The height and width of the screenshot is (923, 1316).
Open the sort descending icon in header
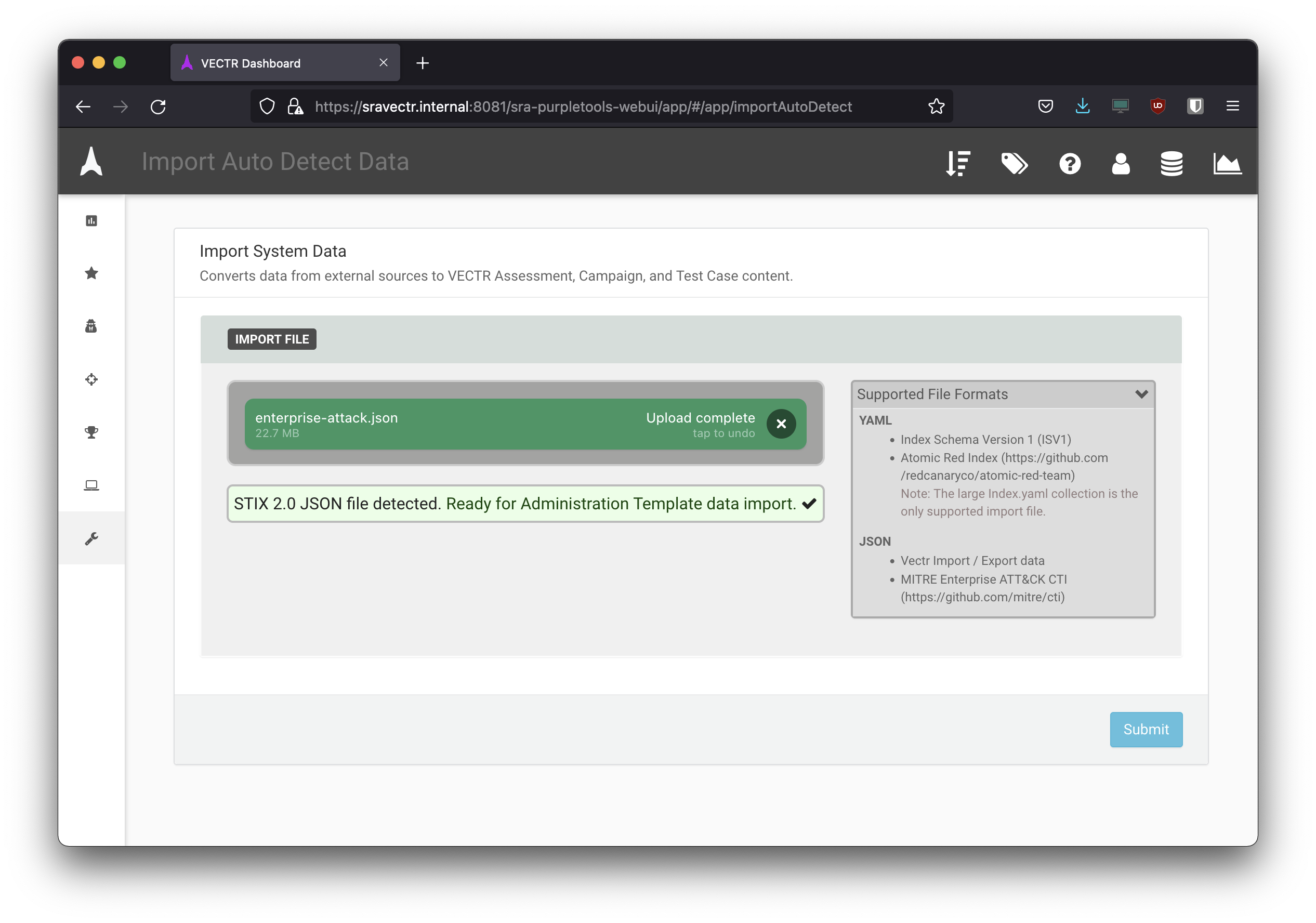[x=958, y=163]
